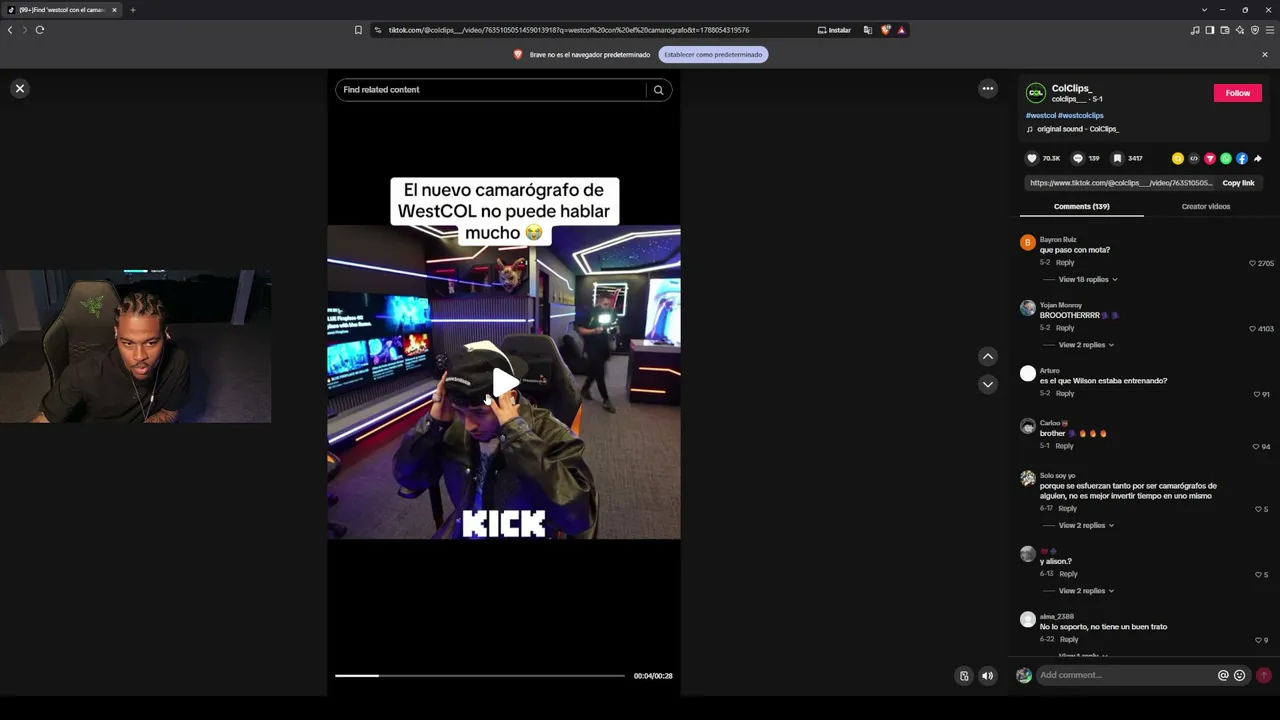Like alma_2388's comment with 9 likes

(x=1258, y=640)
